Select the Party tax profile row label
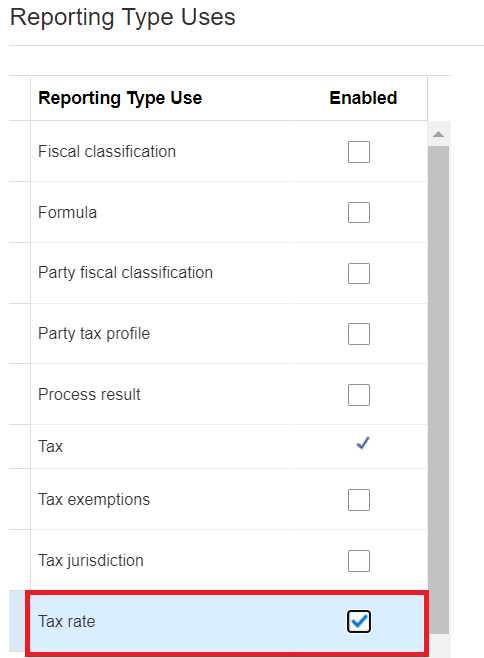Screen dimensions: 484x658 point(94,334)
